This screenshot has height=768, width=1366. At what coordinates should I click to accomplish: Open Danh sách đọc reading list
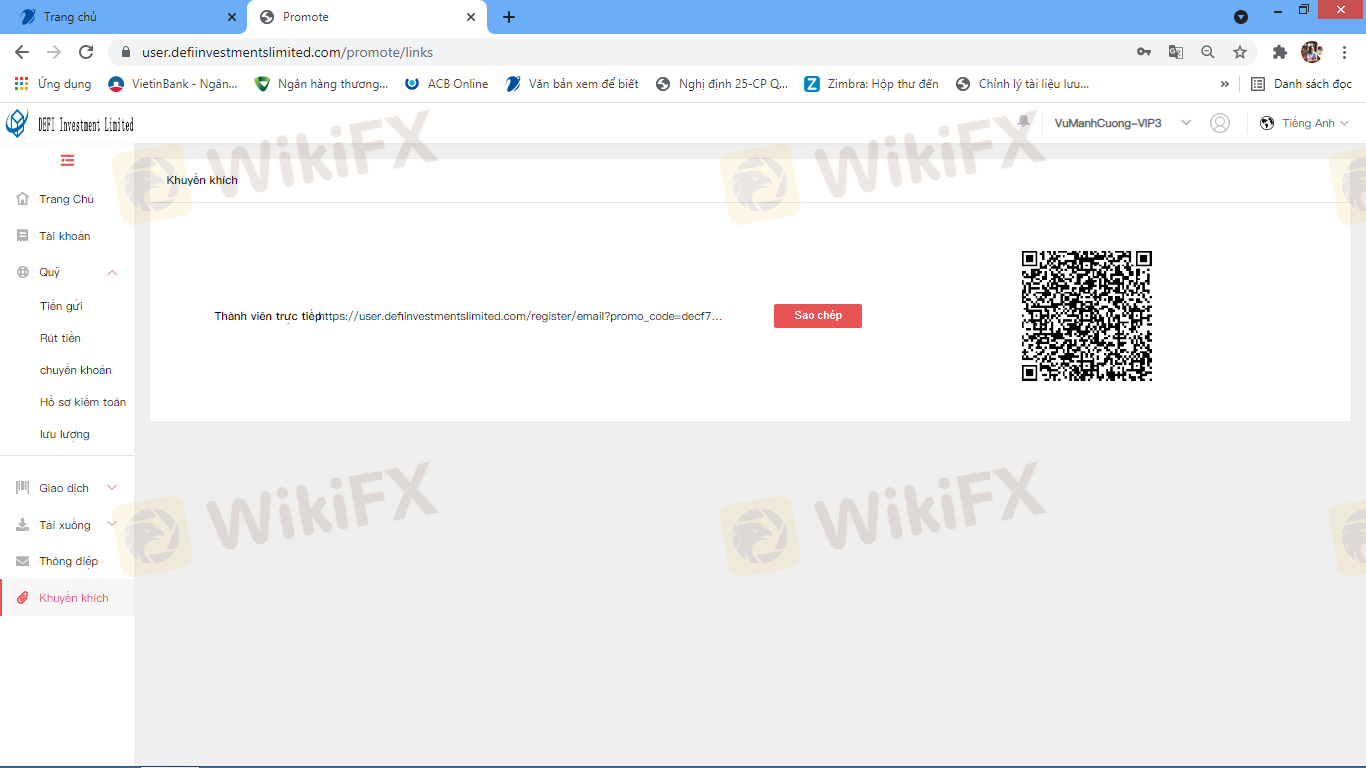[1301, 84]
